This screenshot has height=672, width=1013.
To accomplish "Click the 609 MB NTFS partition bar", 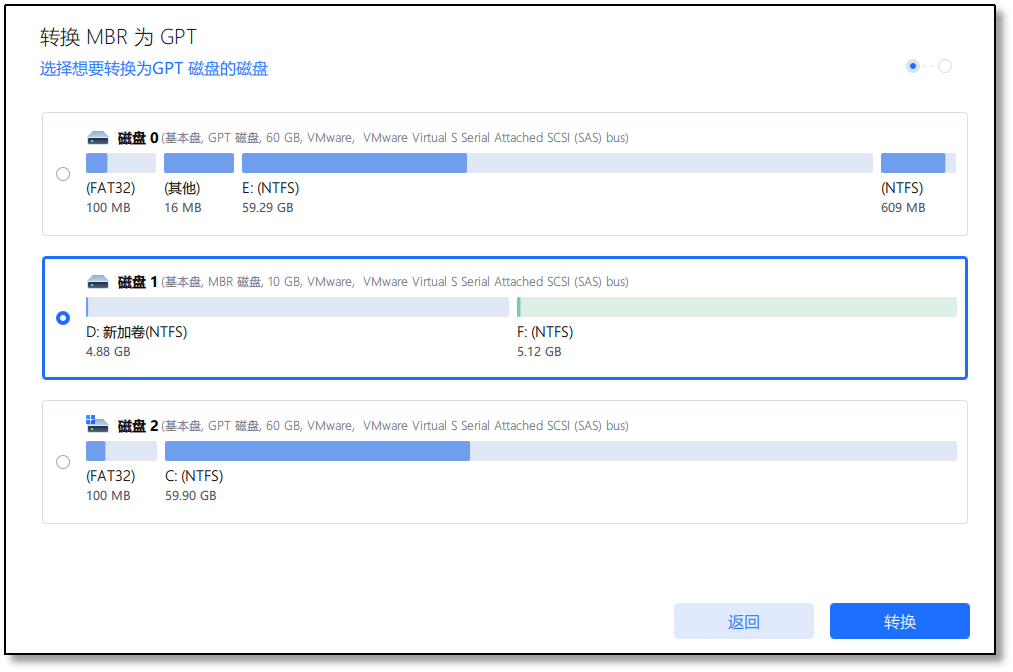I will click(x=917, y=163).
